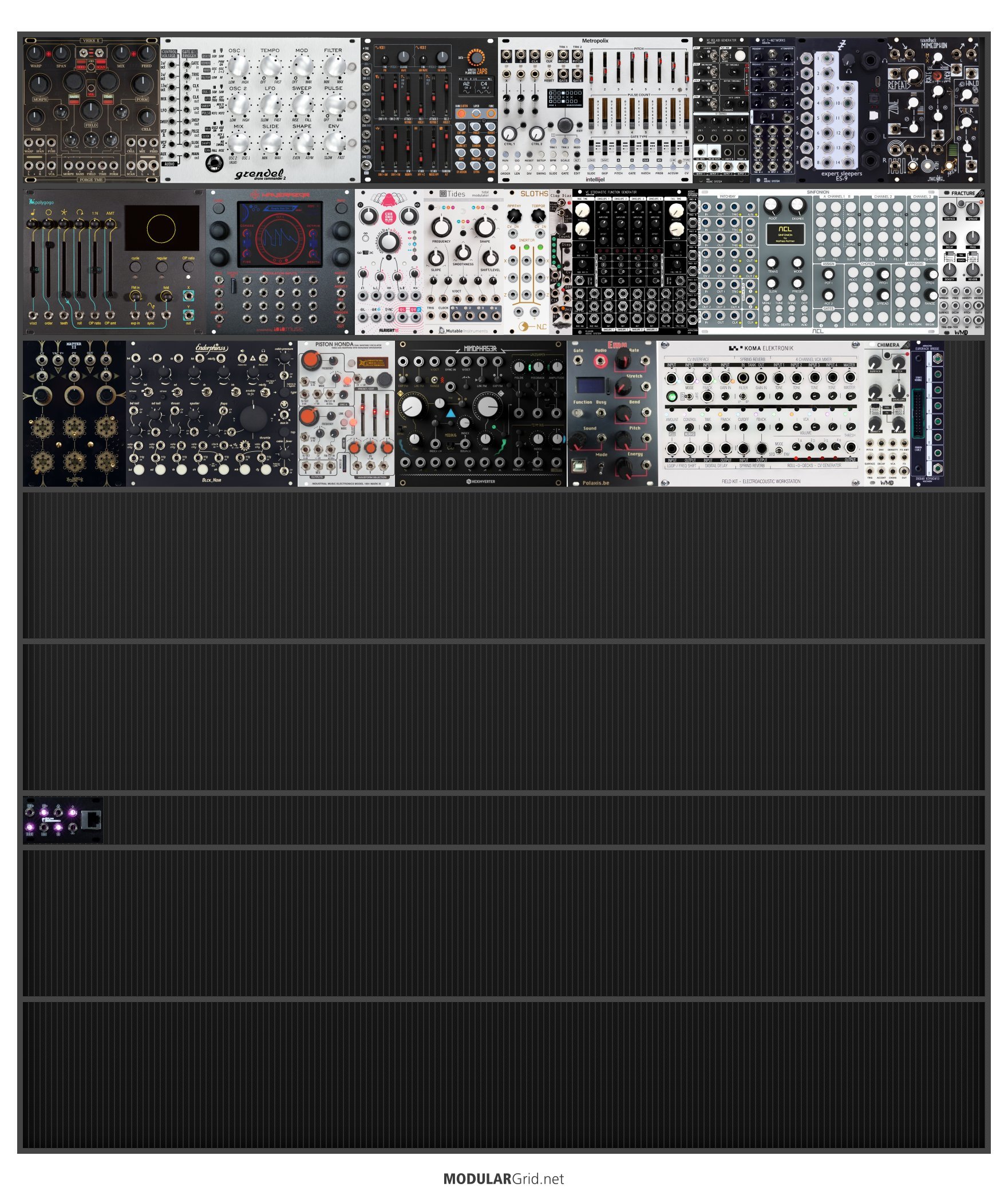Click the FEED knob on the Vhikk X module

click(147, 54)
